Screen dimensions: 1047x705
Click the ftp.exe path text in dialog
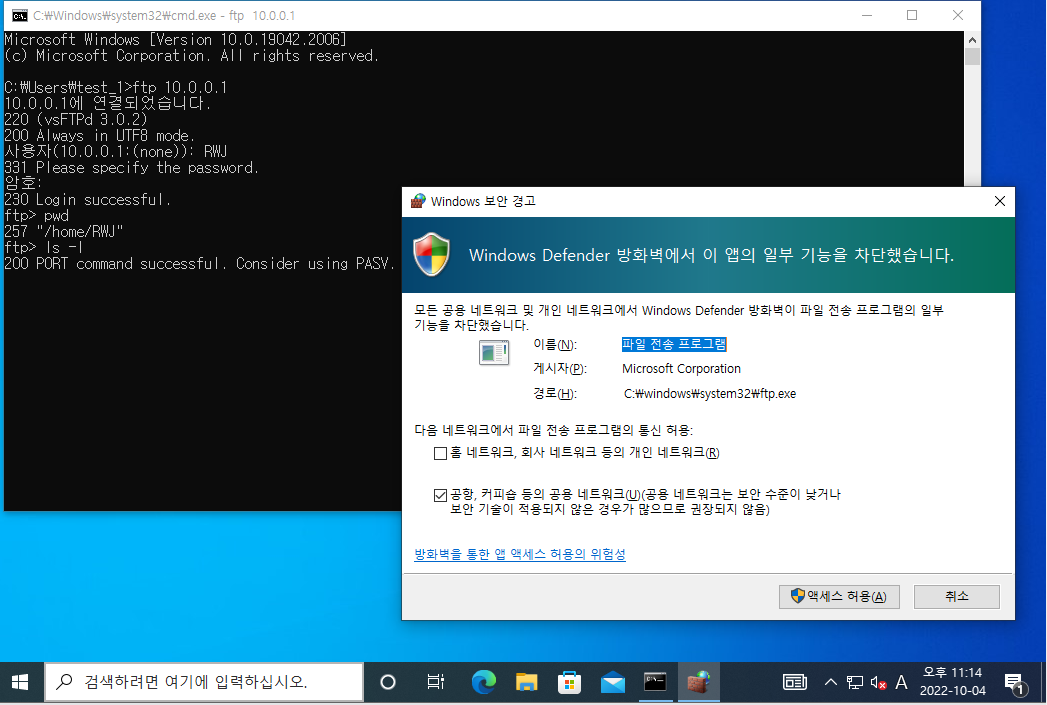click(710, 394)
